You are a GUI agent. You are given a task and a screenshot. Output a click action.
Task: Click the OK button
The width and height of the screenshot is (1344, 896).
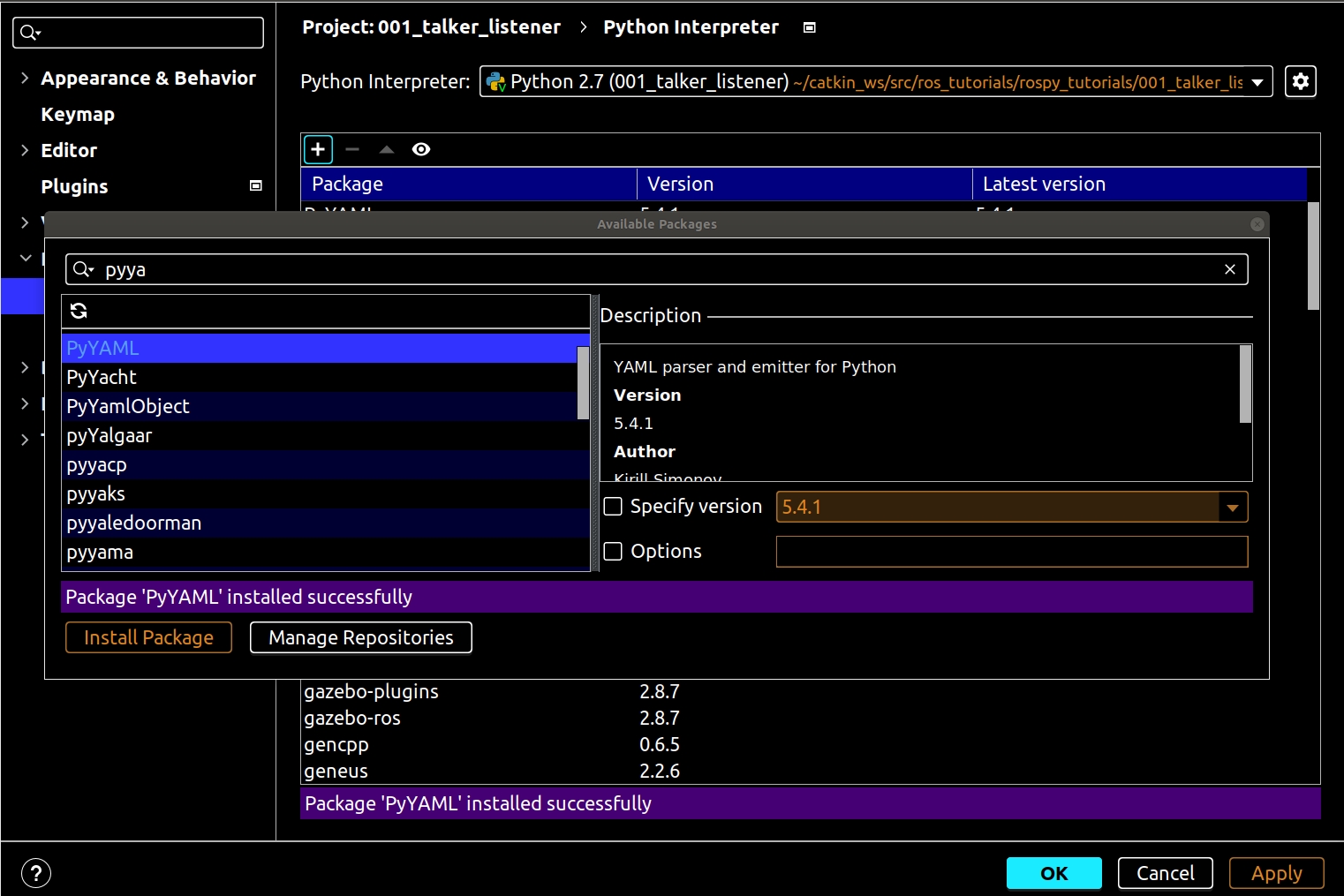(x=1053, y=873)
